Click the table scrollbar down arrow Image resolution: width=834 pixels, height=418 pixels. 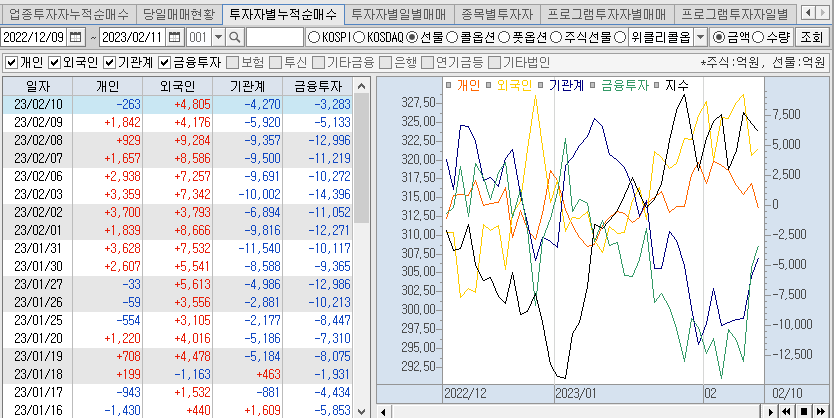tap(361, 411)
